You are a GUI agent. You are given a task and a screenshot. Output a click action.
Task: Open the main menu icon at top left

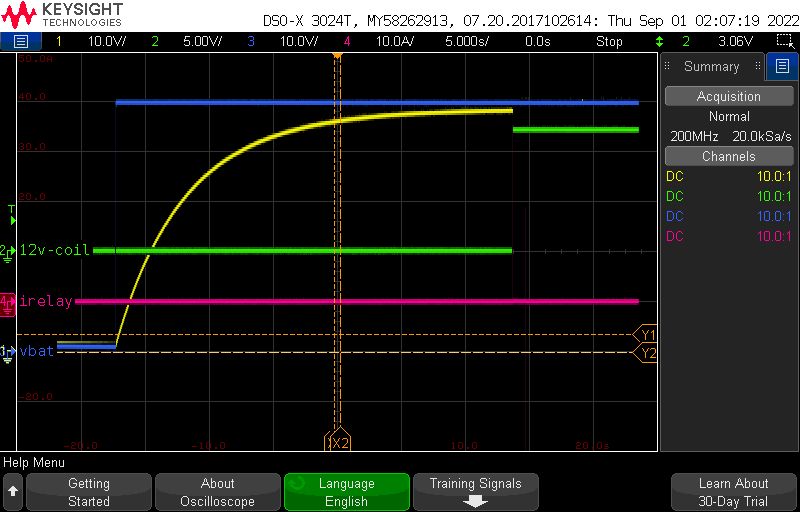tap(20, 41)
